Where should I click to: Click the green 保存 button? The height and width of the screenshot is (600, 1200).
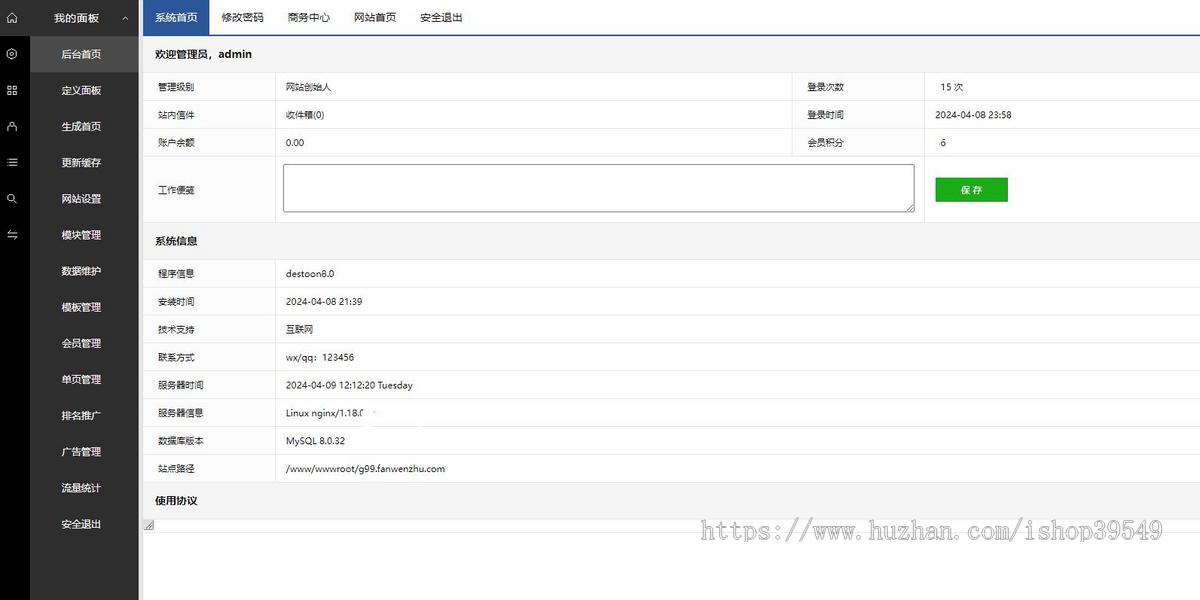[x=971, y=190]
